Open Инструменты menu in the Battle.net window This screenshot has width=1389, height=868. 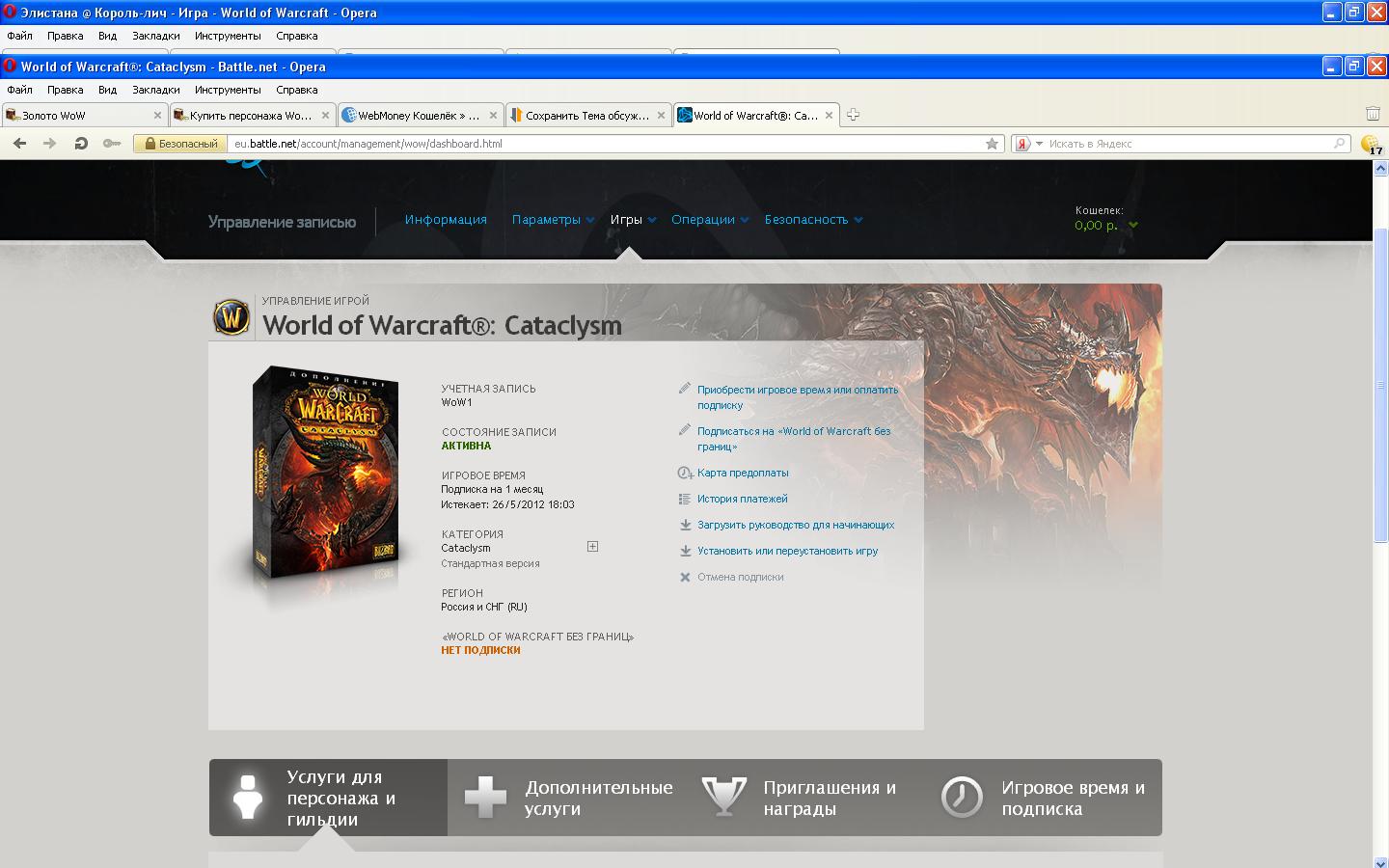pyautogui.click(x=228, y=90)
